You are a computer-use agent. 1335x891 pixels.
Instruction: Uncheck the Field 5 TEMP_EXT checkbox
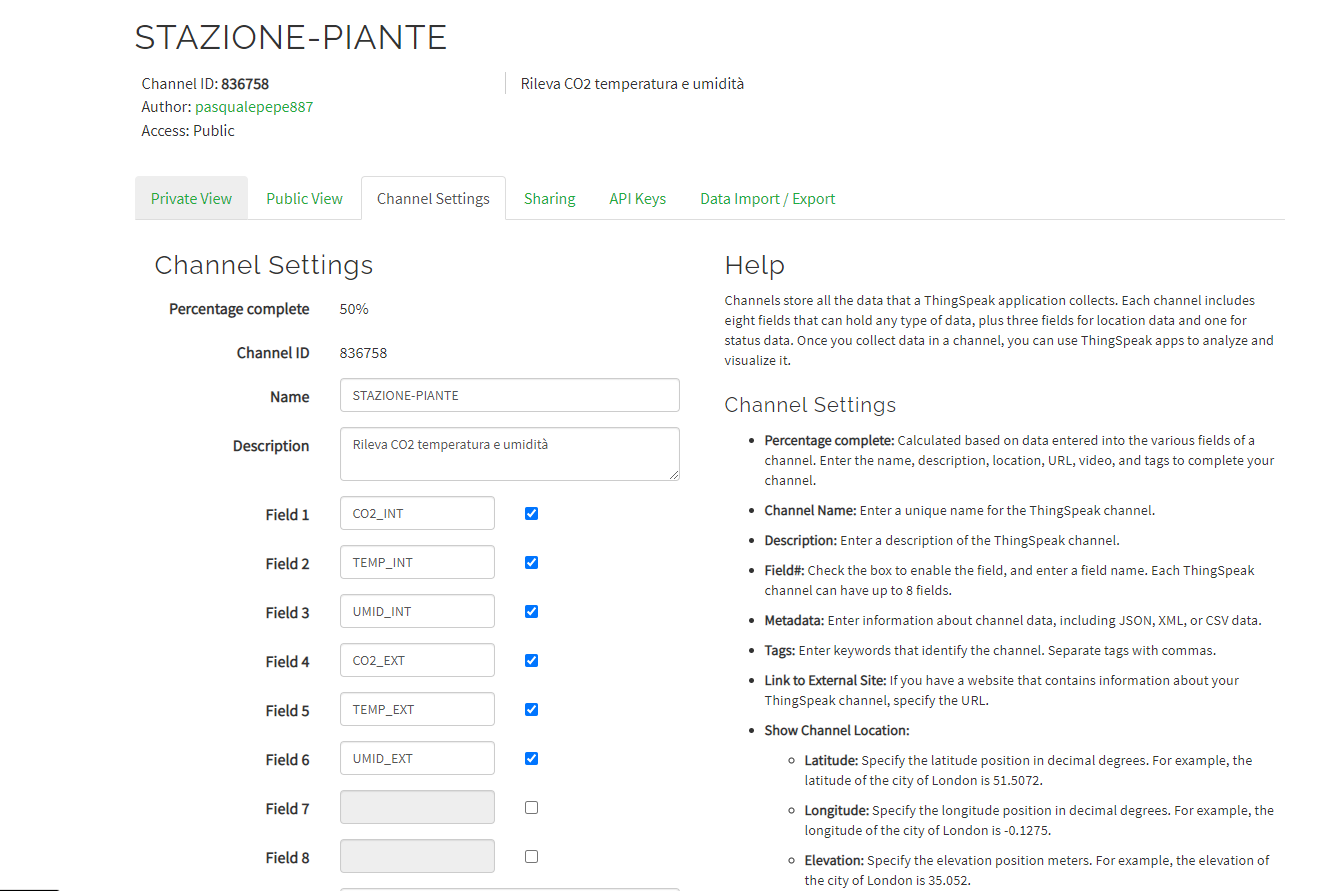[x=531, y=709]
